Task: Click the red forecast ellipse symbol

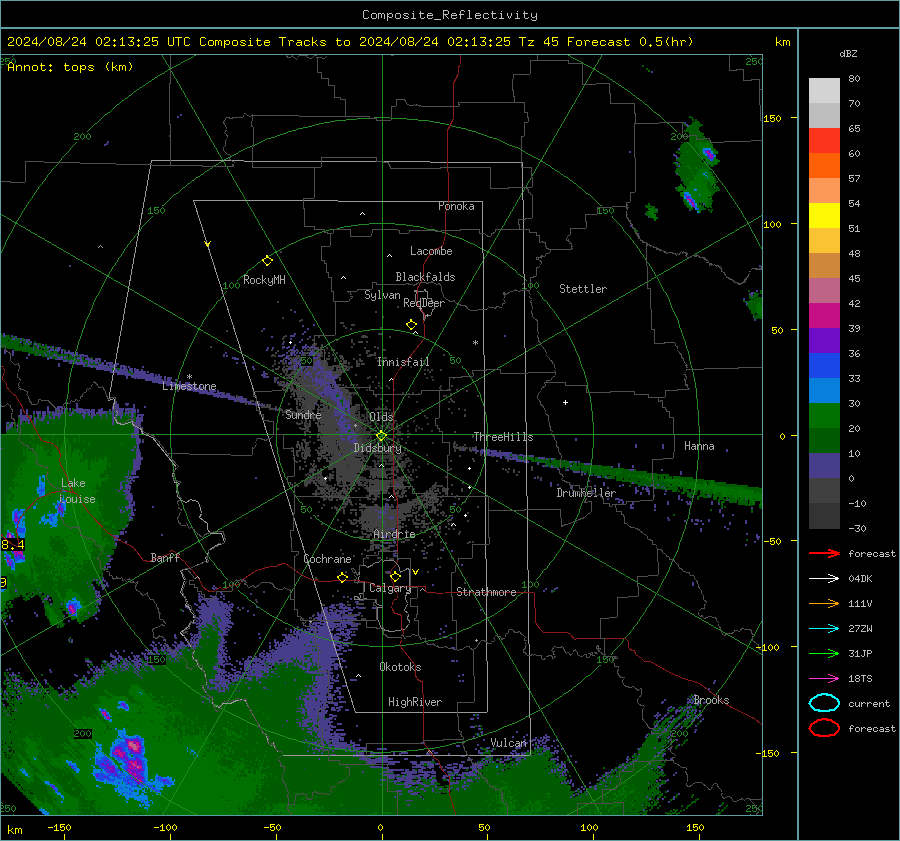Action: (x=824, y=728)
